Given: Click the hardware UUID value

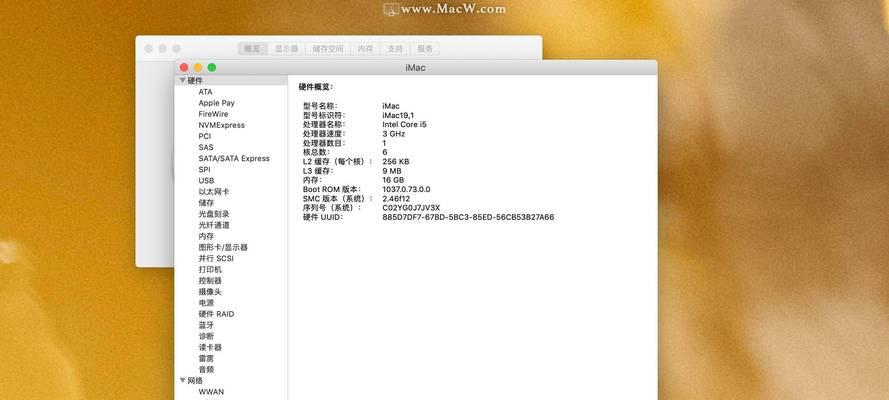Looking at the screenshot, I should click(x=468, y=217).
